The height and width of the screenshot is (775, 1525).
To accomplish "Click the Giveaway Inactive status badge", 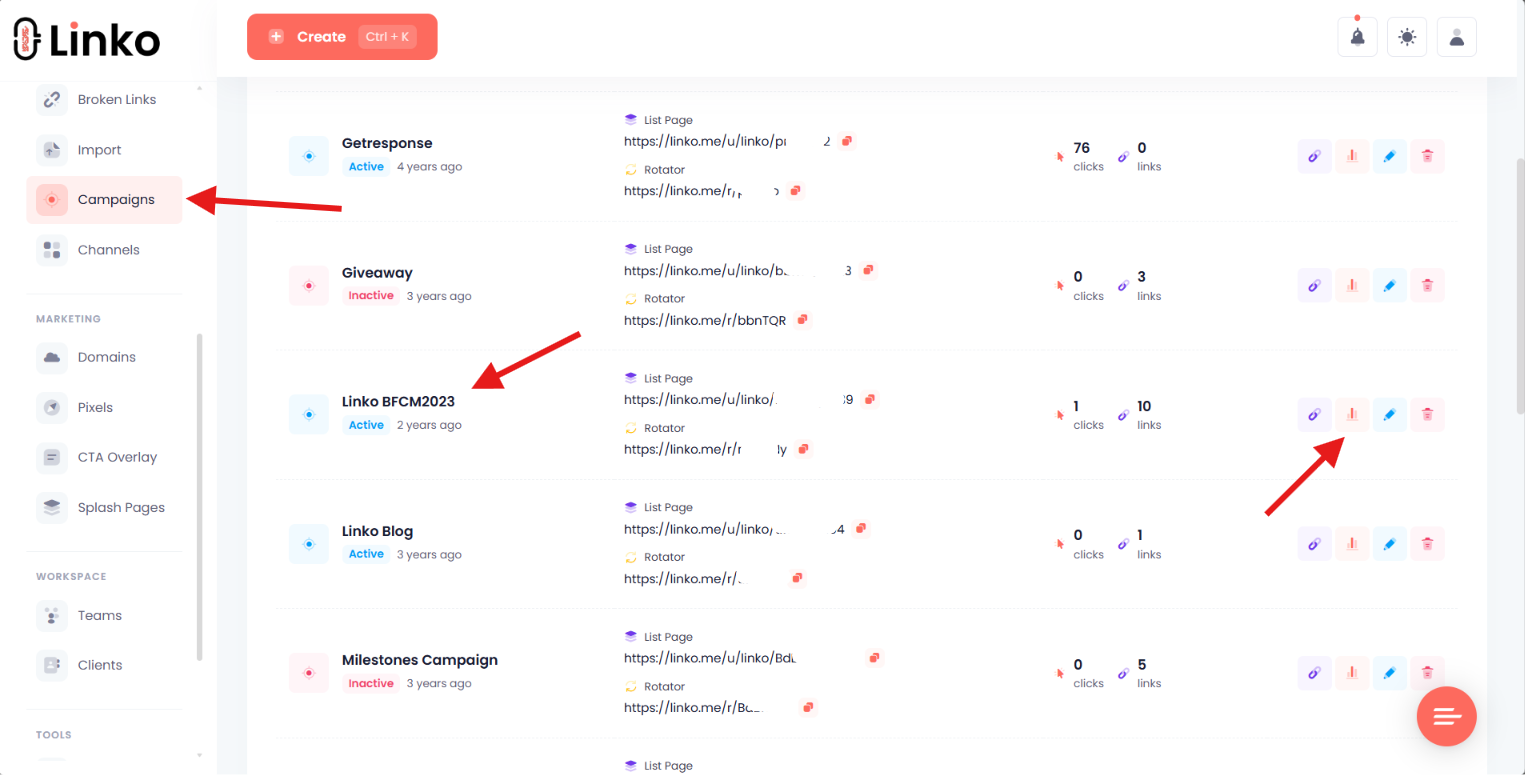I will click(x=371, y=296).
